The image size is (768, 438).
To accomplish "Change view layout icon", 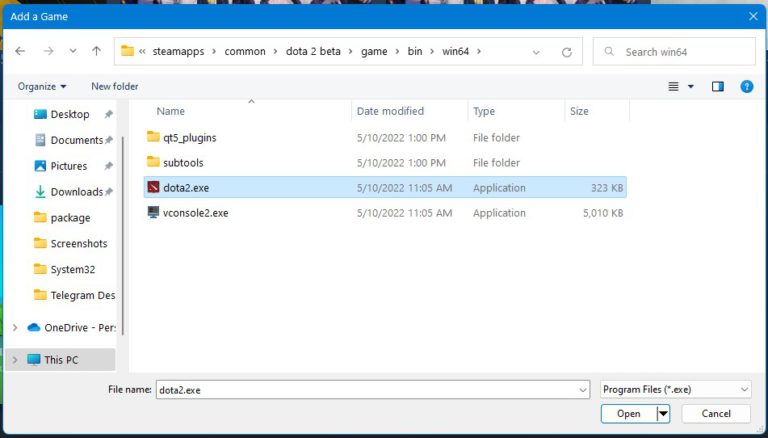I will (x=673, y=87).
